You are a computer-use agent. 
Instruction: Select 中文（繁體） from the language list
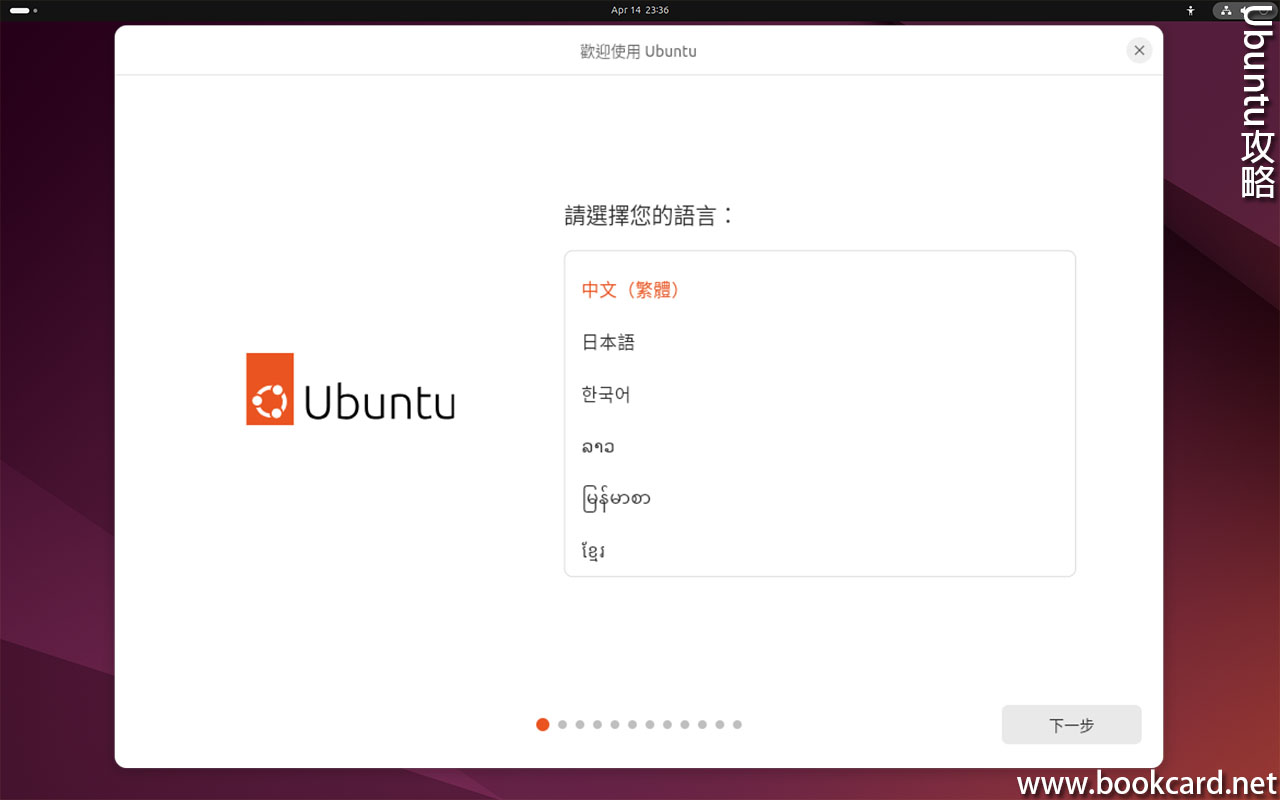pos(631,290)
